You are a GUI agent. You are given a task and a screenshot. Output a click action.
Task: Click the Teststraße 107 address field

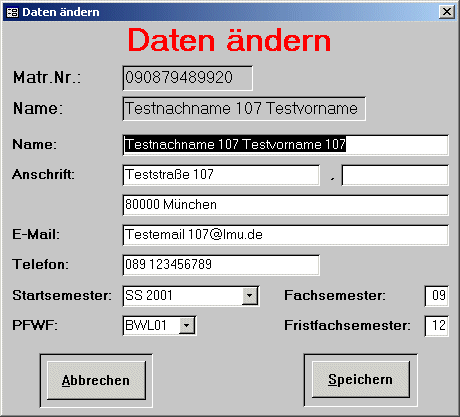(x=221, y=175)
